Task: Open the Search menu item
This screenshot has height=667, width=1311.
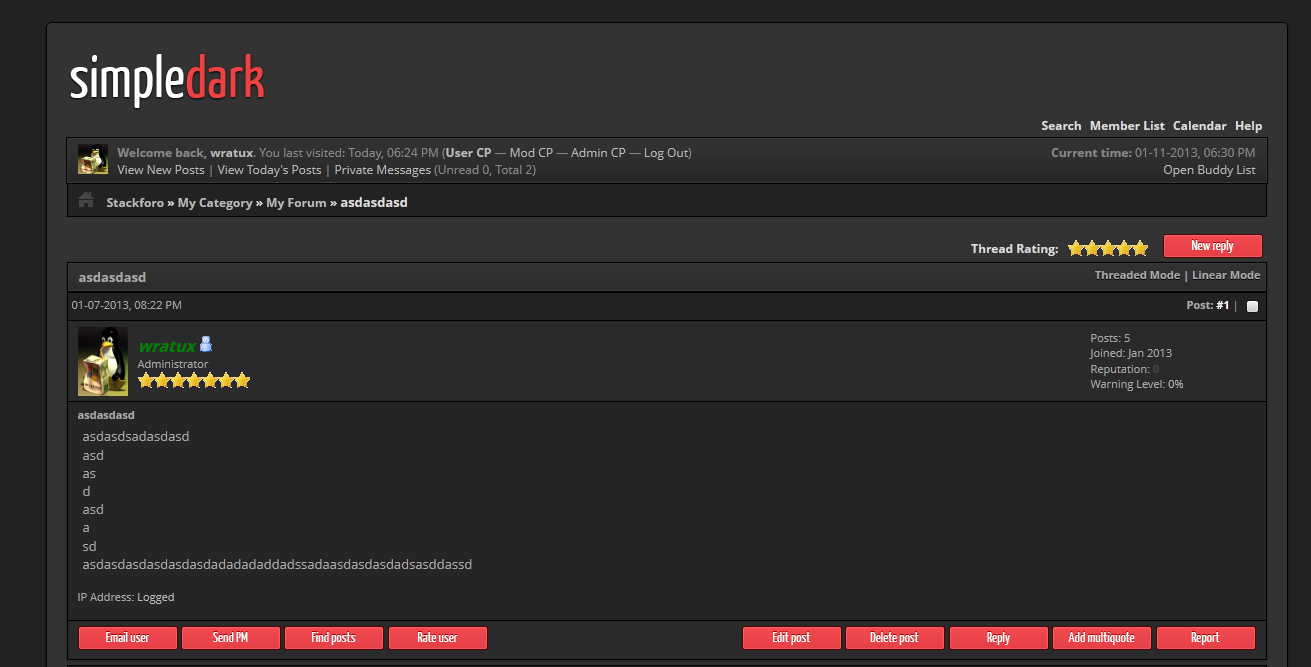Action: tap(1061, 126)
